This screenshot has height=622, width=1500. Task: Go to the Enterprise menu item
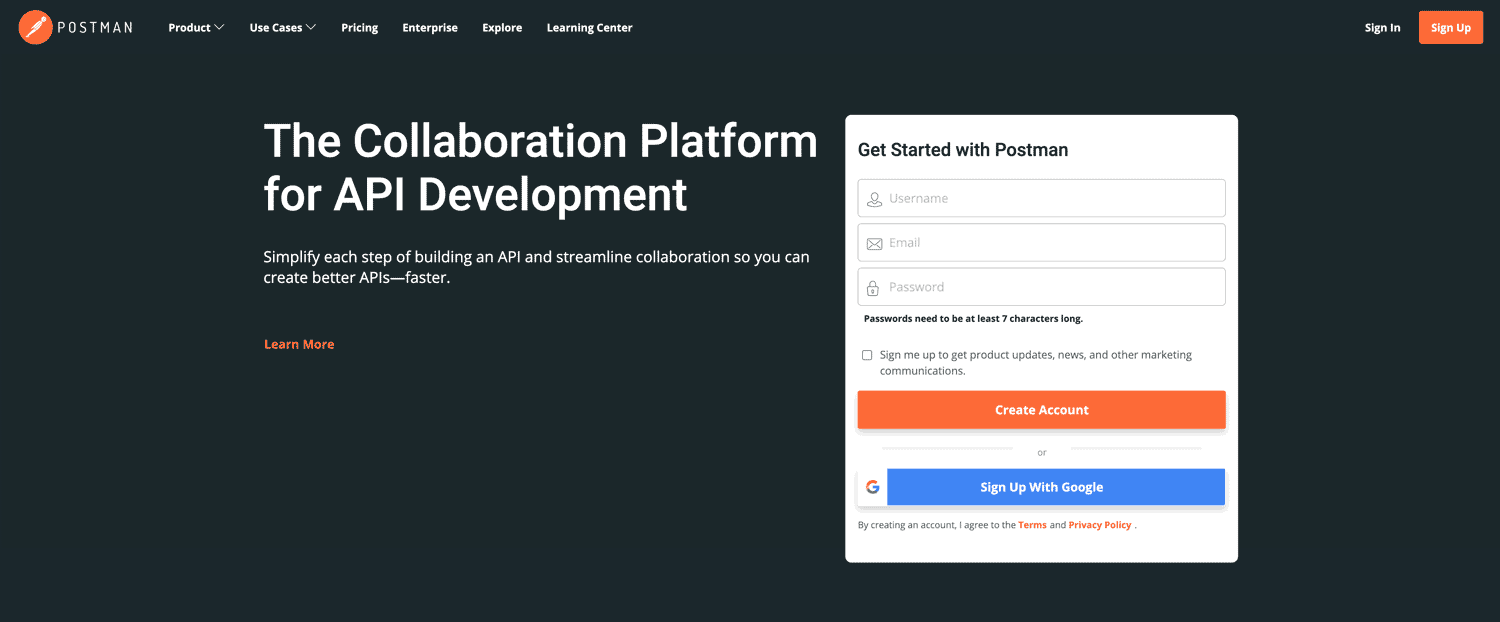[x=430, y=28]
